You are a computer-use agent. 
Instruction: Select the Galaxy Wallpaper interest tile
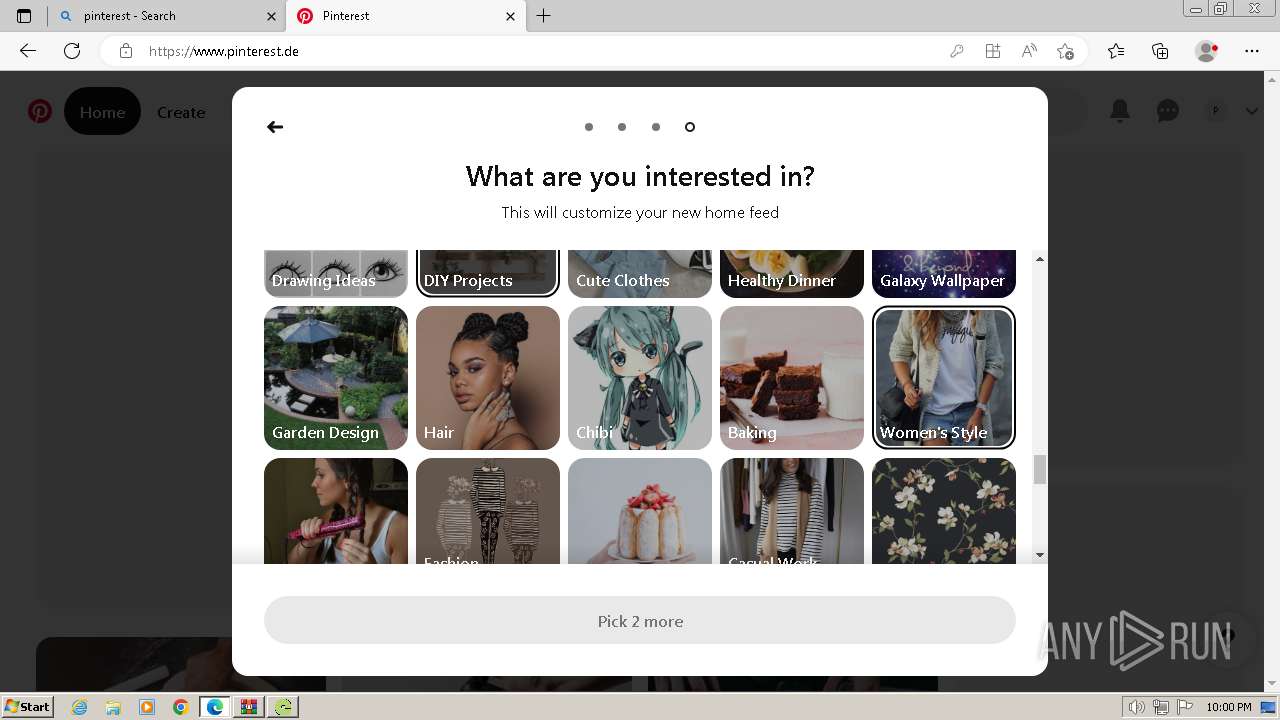[944, 274]
